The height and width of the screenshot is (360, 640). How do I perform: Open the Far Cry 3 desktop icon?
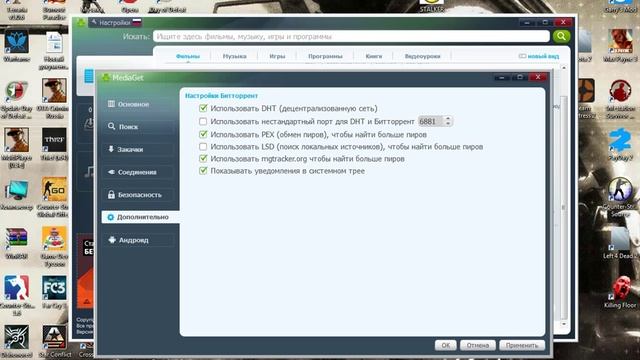coord(54,291)
